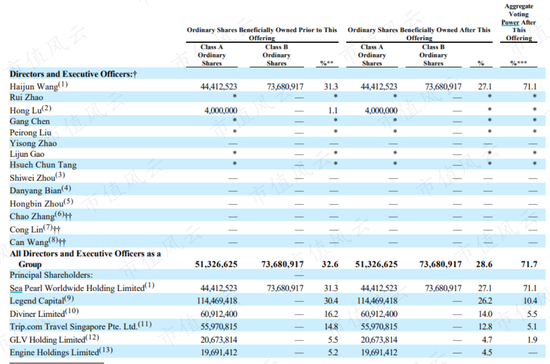The height and width of the screenshot is (364, 550).
Task: Select the Diviner Limited shareholder name
Action: coord(44,313)
